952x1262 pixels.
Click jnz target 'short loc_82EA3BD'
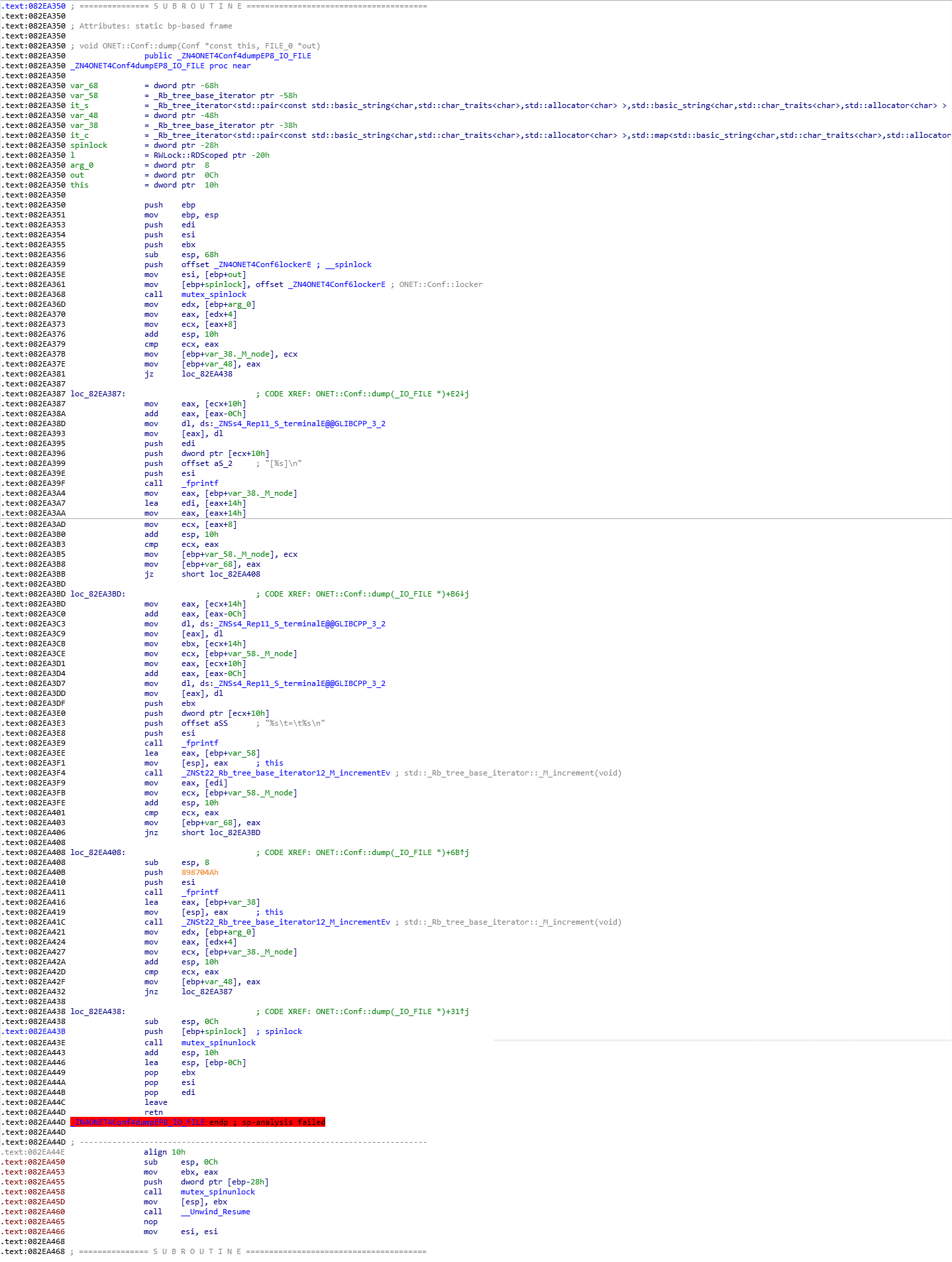pyautogui.click(x=221, y=832)
